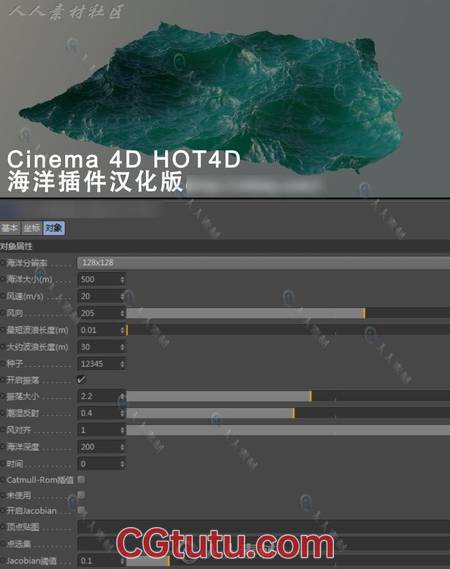Uncheck the checked 开启 chop checkbox

(81, 380)
